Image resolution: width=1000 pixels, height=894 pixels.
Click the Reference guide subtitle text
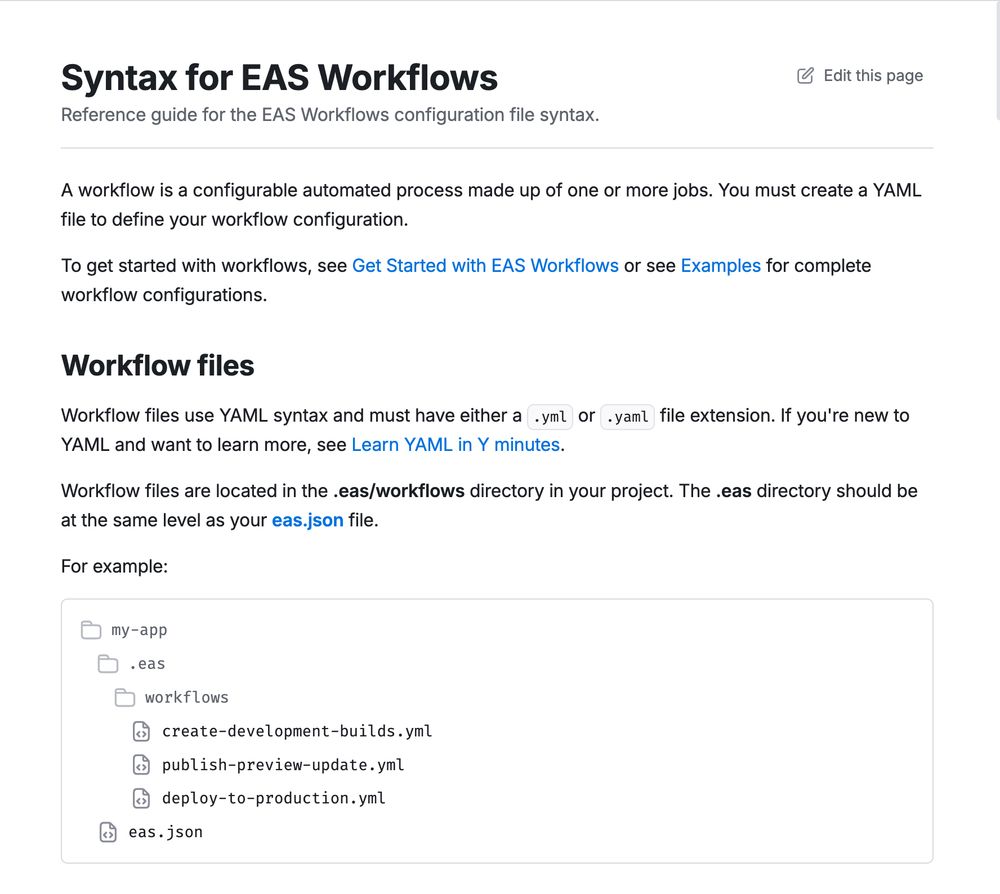click(x=330, y=115)
